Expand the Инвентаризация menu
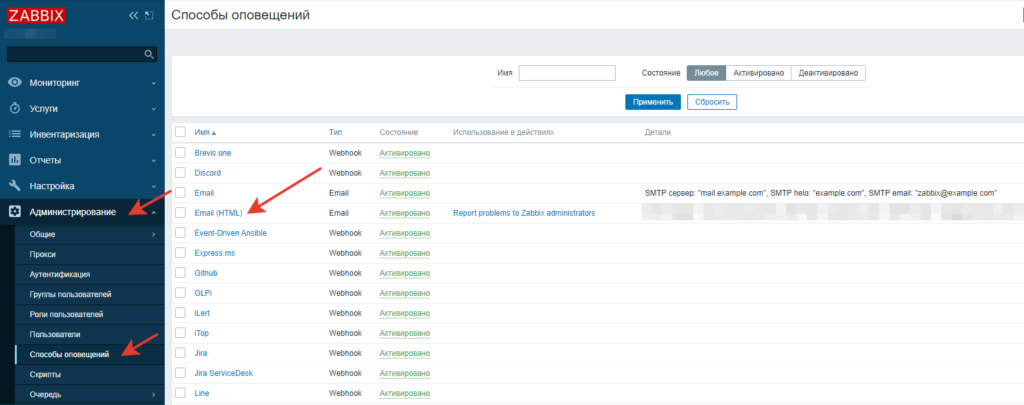Screen dimensions: 1024x405 pos(82,134)
